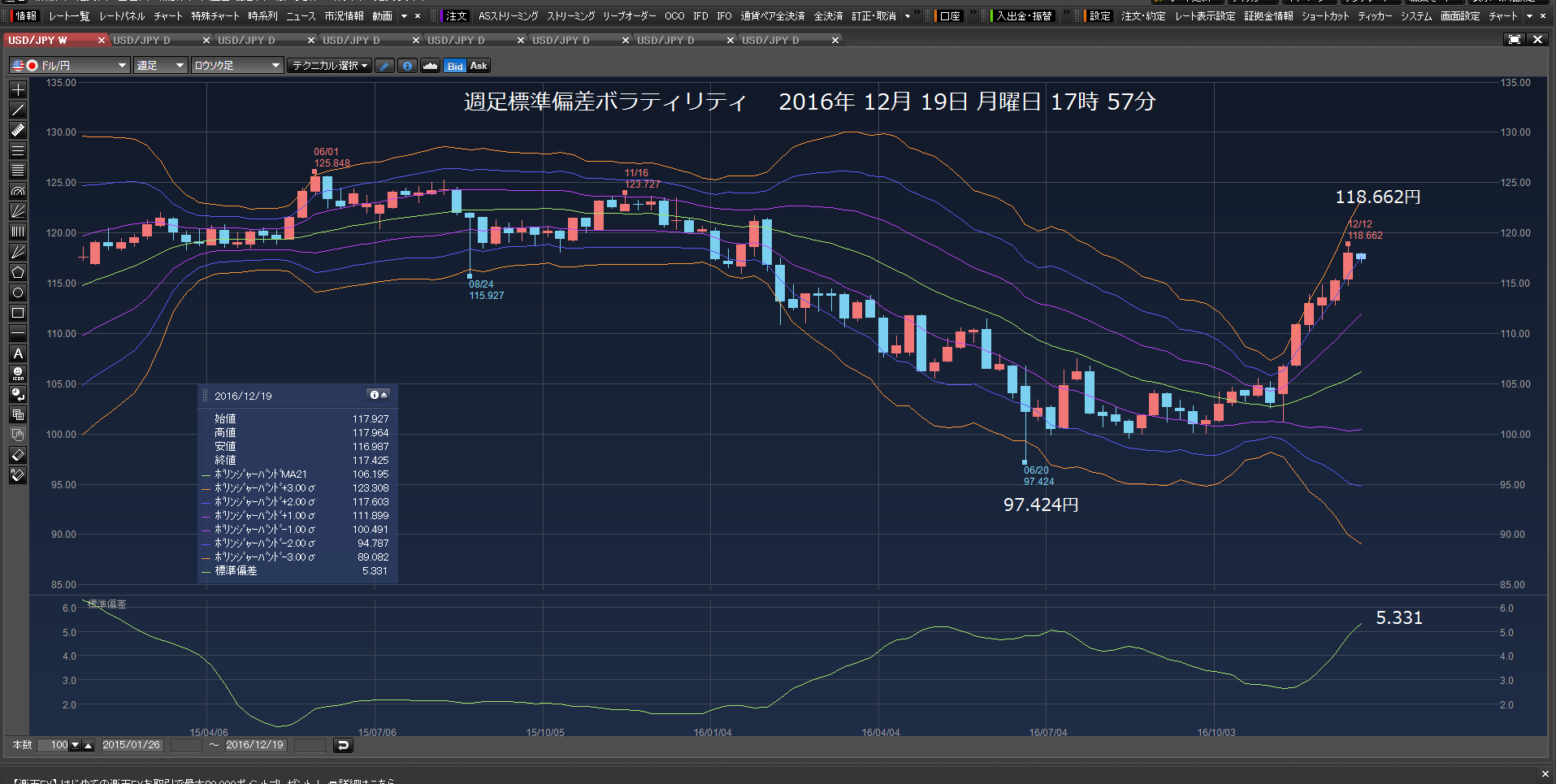Screen dimensions: 1556x784
Task: Open the ドル/円 currency pair dropdown
Action: [70, 66]
